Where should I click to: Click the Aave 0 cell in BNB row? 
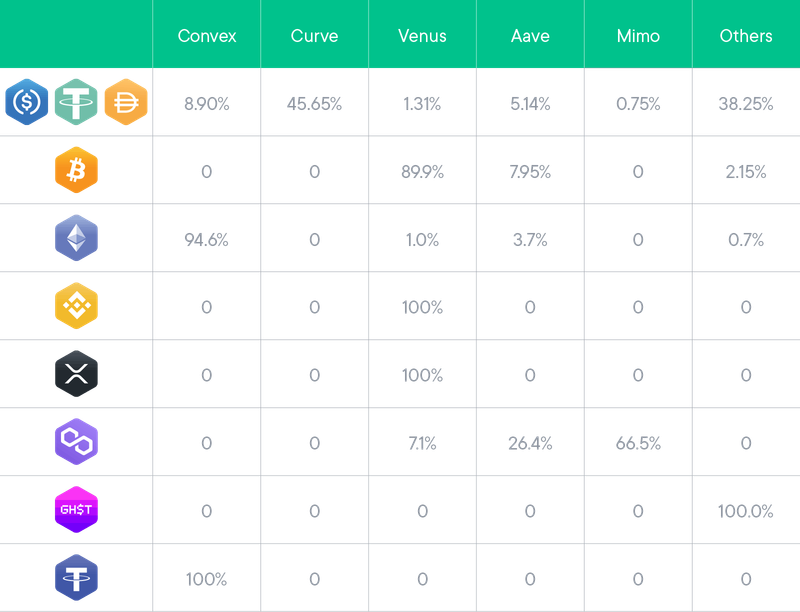click(x=530, y=307)
